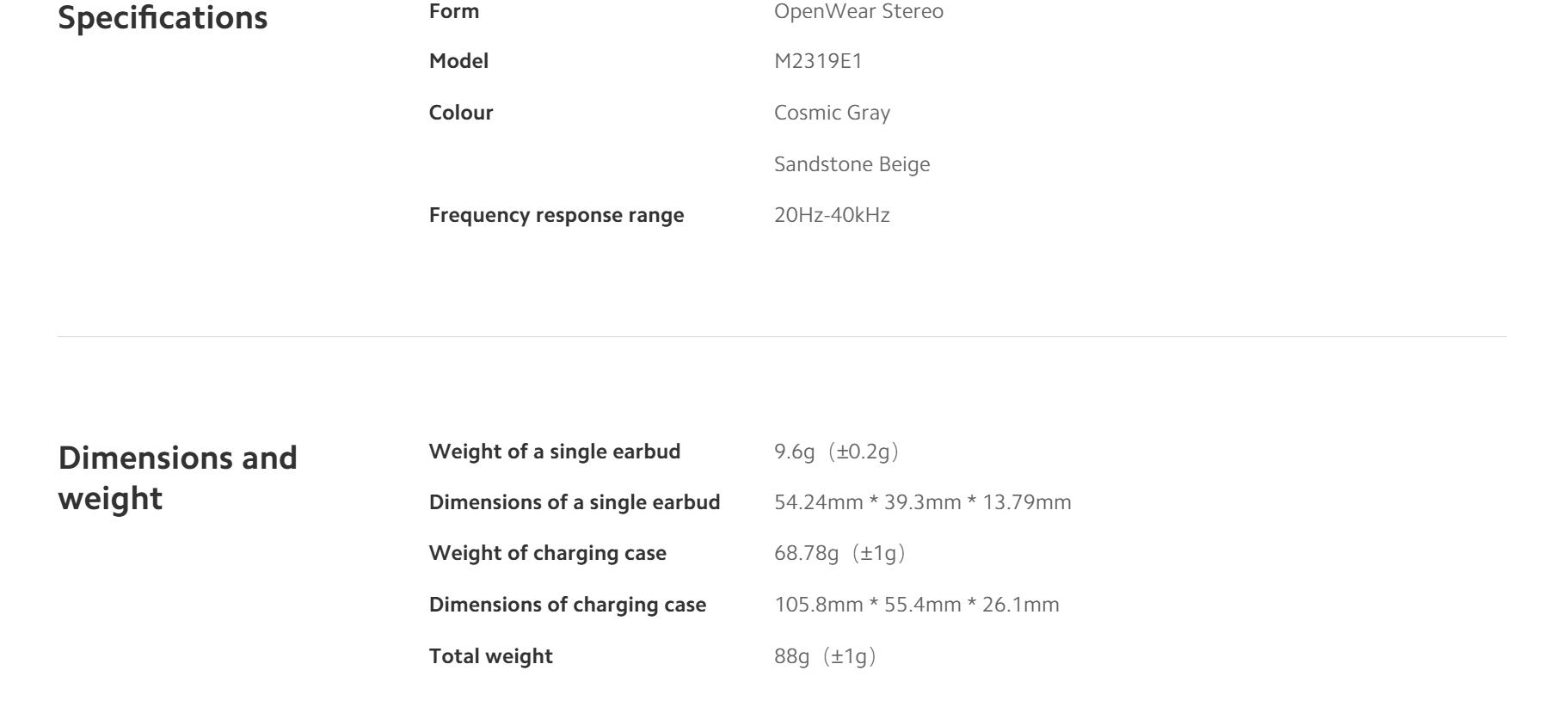Select the 54.24mm earbud dimensions value
Image resolution: width=1568 pixels, height=707 pixels.
[923, 502]
